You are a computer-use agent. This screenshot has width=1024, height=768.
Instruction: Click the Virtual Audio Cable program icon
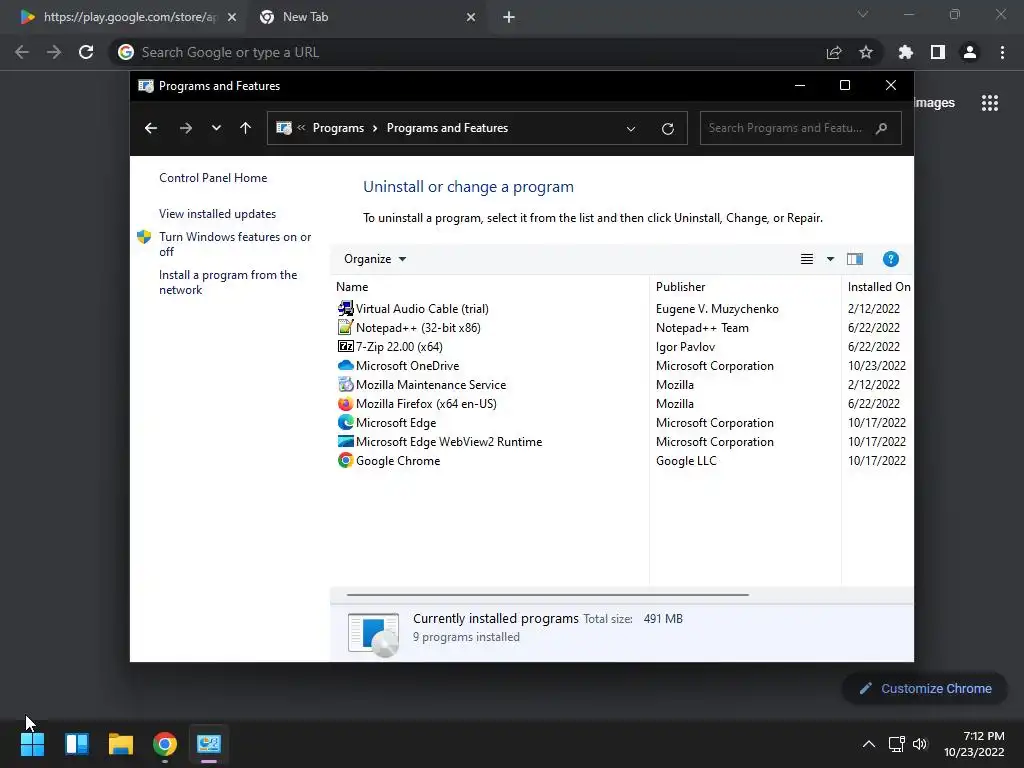coord(345,308)
